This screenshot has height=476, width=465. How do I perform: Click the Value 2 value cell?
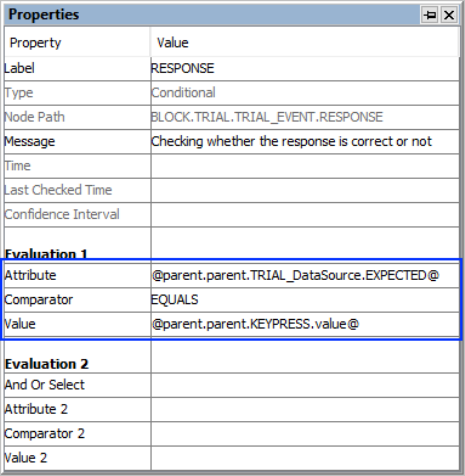pyautogui.click(x=305, y=458)
